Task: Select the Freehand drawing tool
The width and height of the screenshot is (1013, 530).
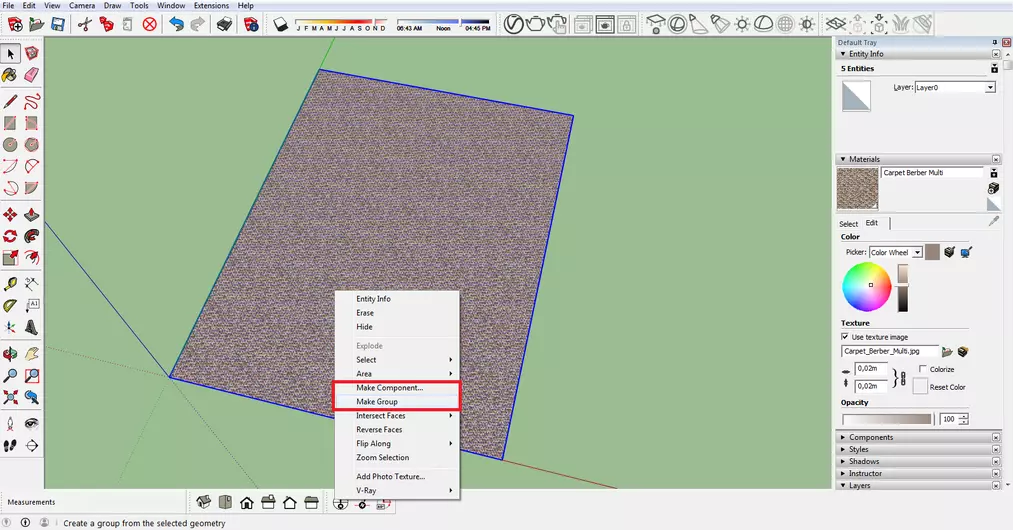Action: coord(31,101)
